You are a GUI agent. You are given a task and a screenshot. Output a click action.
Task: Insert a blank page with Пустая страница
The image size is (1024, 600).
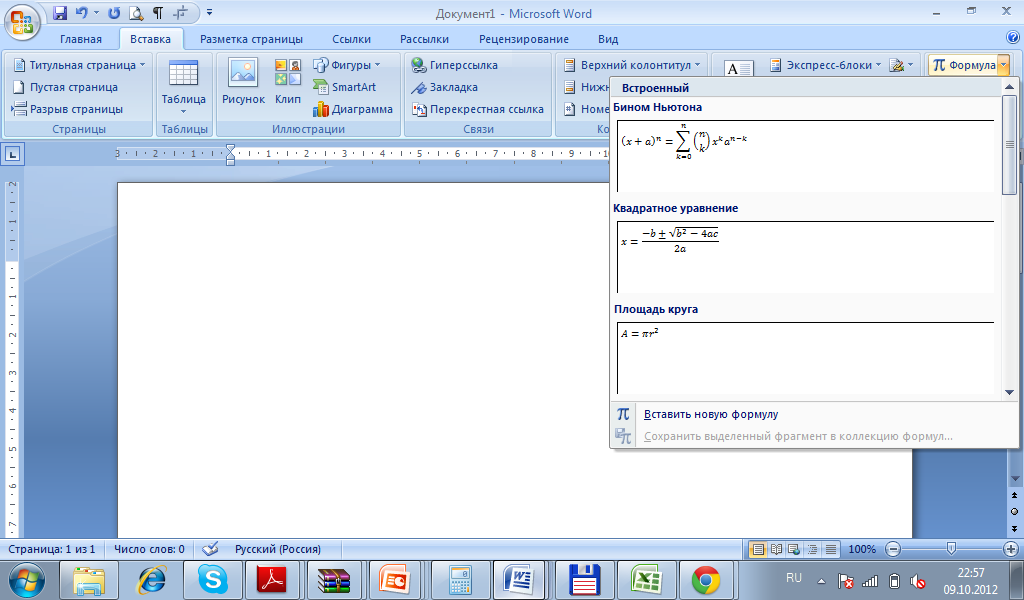66,87
